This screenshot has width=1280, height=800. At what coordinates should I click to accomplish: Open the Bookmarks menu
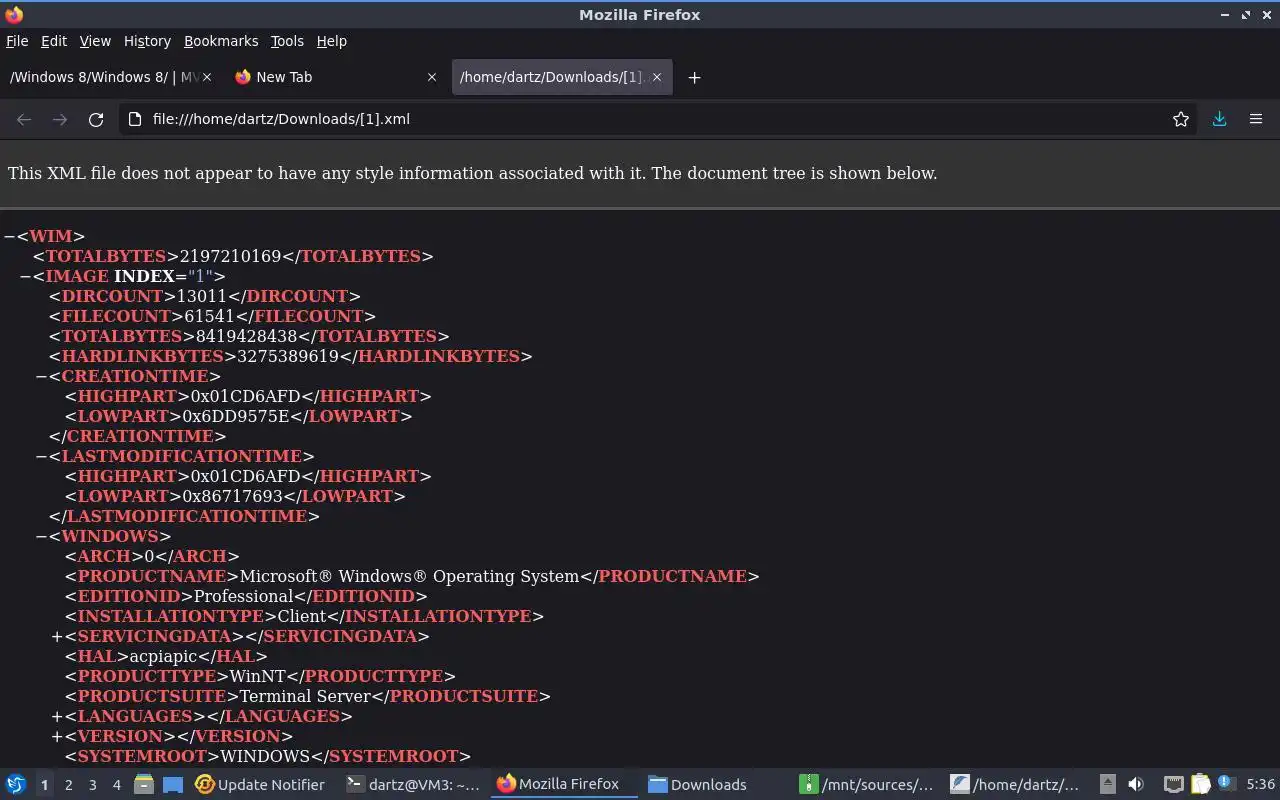point(221,41)
